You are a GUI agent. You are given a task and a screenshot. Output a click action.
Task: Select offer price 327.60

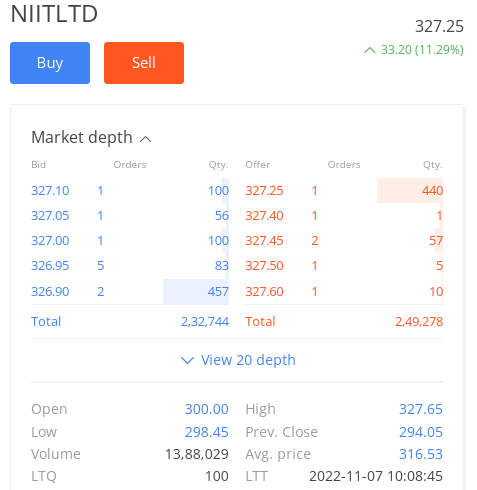pos(264,292)
